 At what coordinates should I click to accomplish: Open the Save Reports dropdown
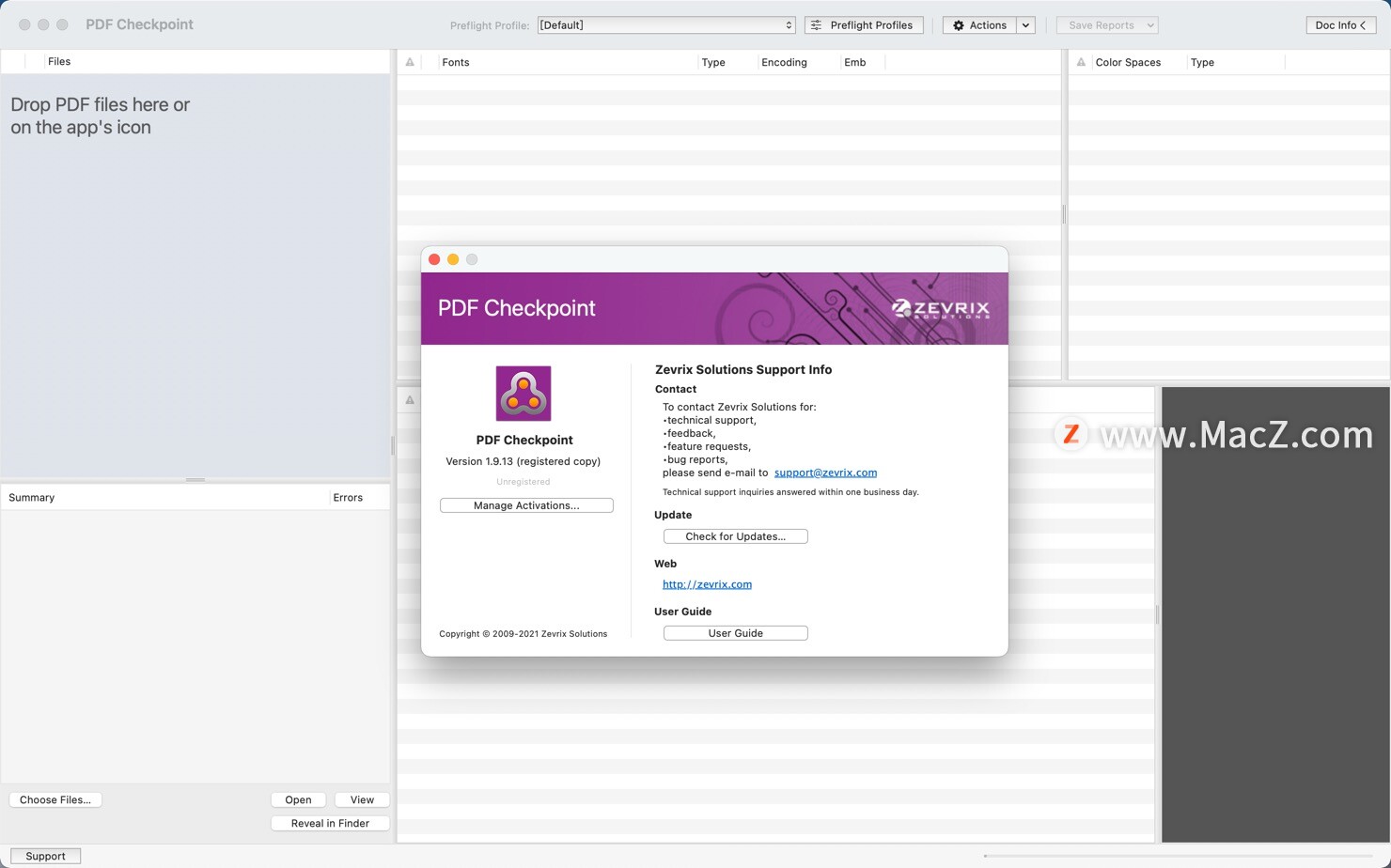pyautogui.click(x=1107, y=25)
